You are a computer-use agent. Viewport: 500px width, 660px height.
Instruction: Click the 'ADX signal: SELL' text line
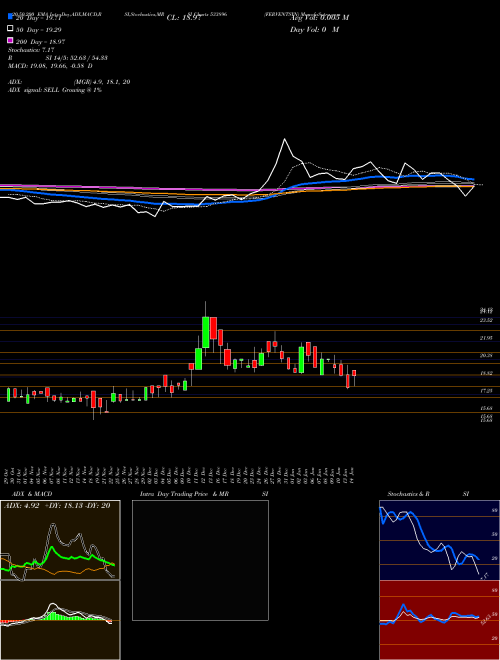click(55, 90)
